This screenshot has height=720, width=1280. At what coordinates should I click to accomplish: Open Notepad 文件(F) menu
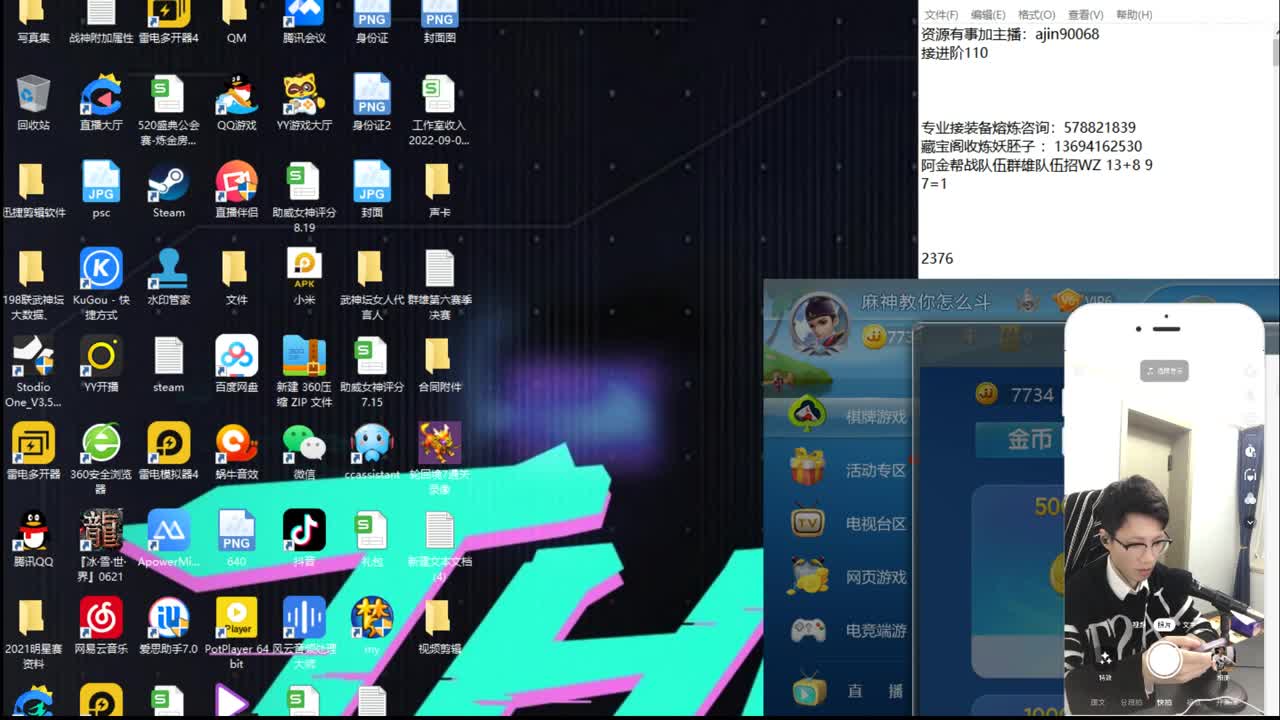click(x=941, y=15)
